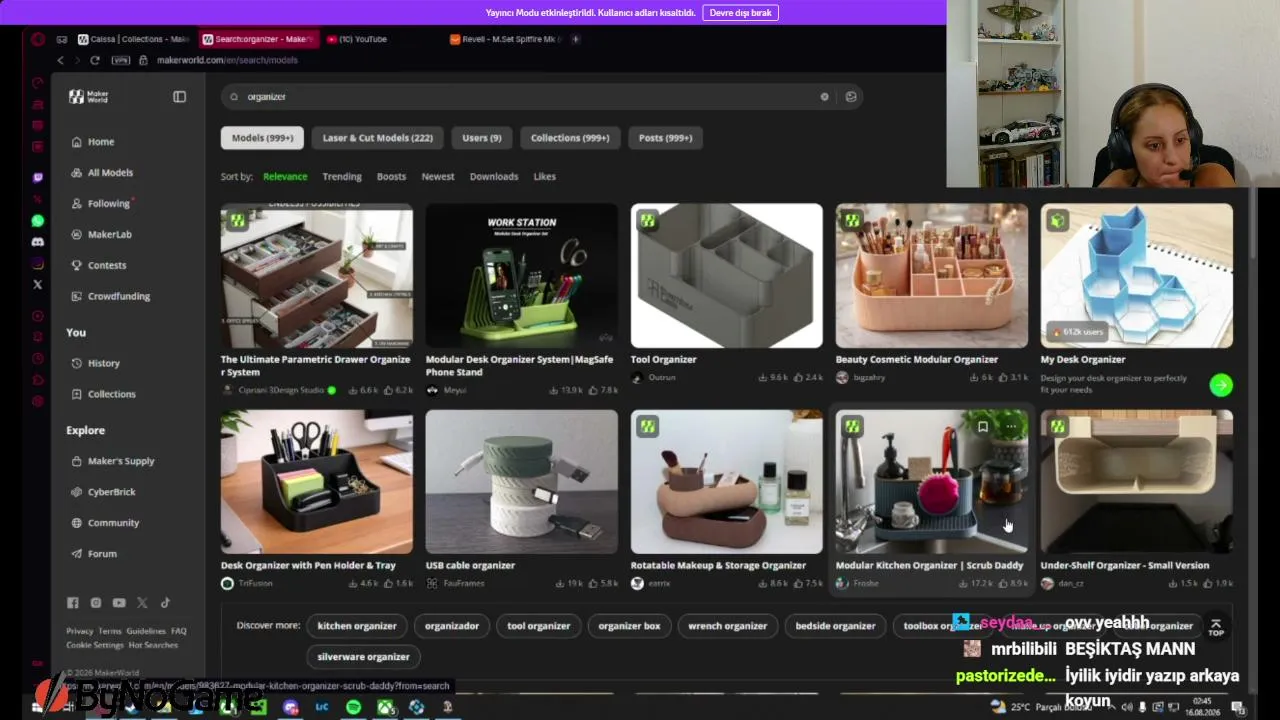1280x720 pixels.
Task: Switch to Users (9) tab
Action: coord(481,138)
